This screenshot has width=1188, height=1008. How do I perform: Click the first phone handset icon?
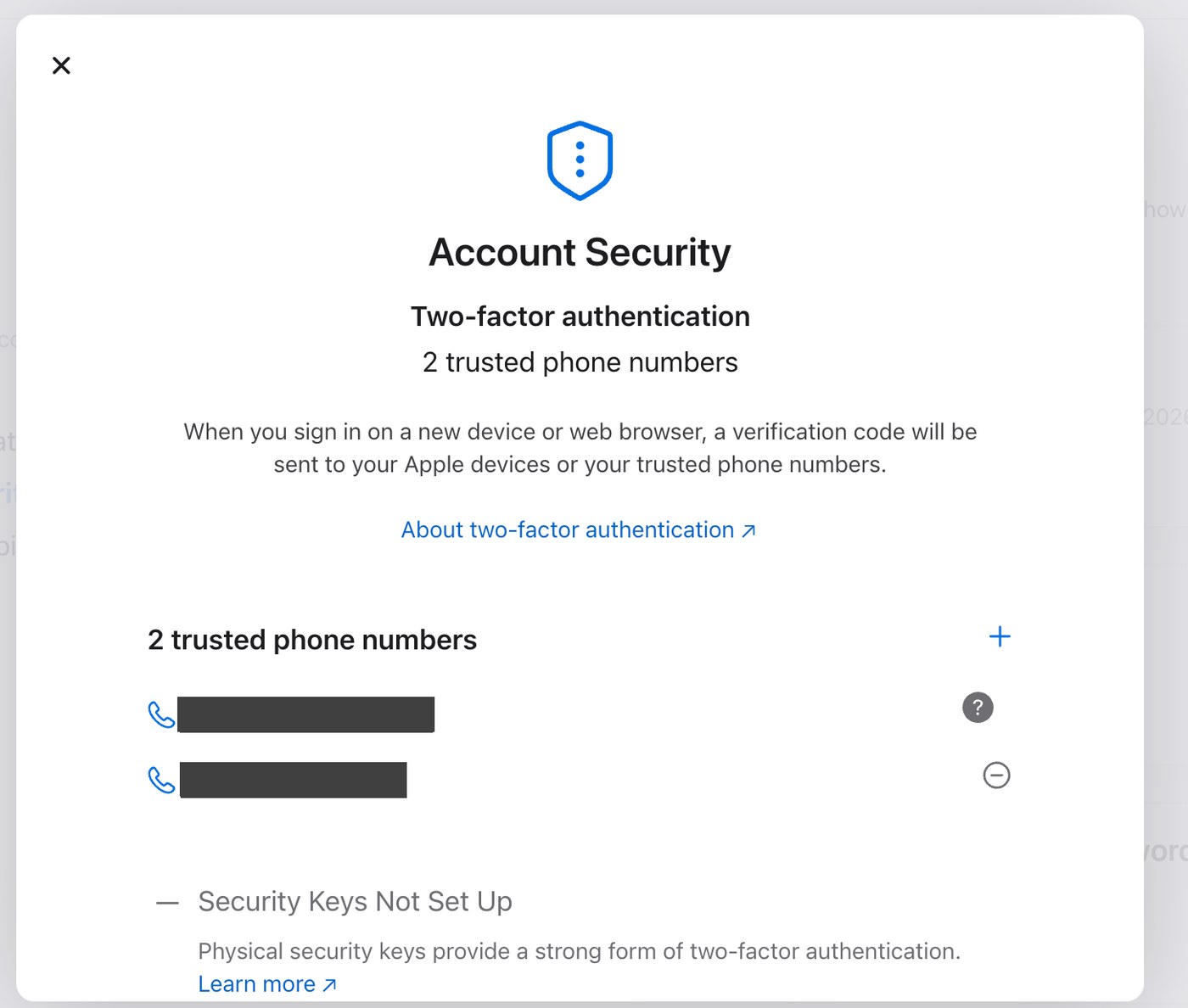click(161, 714)
